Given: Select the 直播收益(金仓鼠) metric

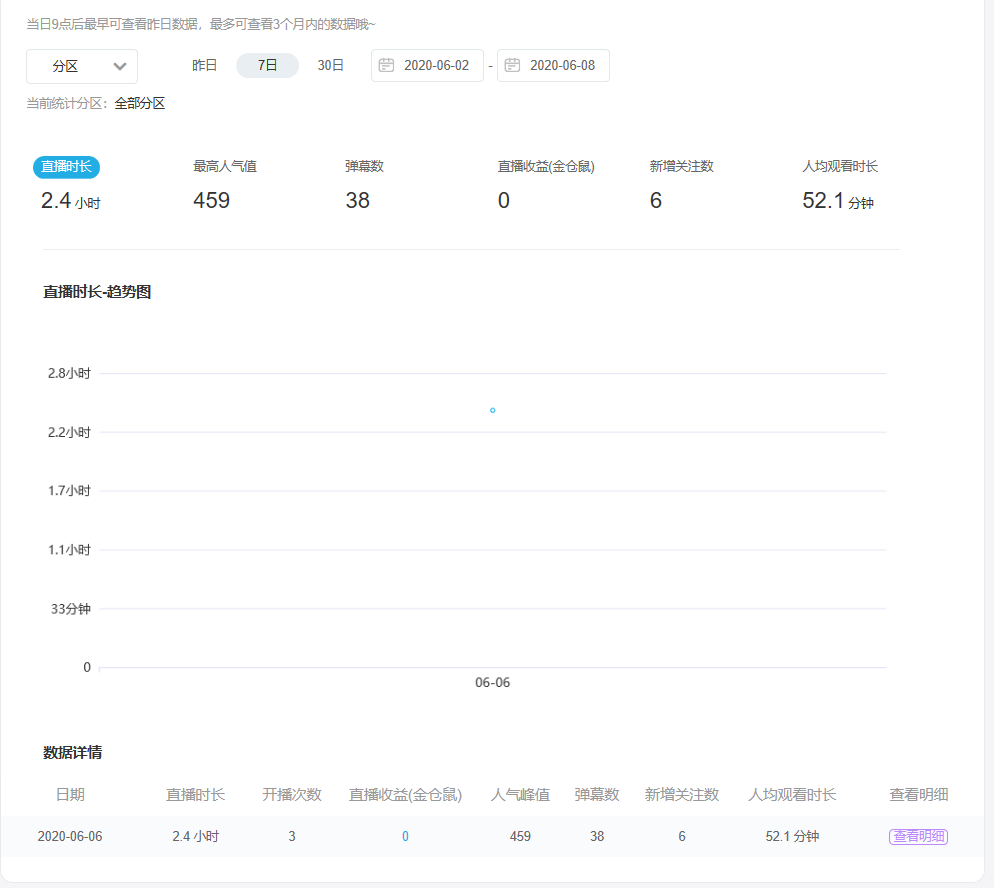Looking at the screenshot, I should tap(546, 167).
